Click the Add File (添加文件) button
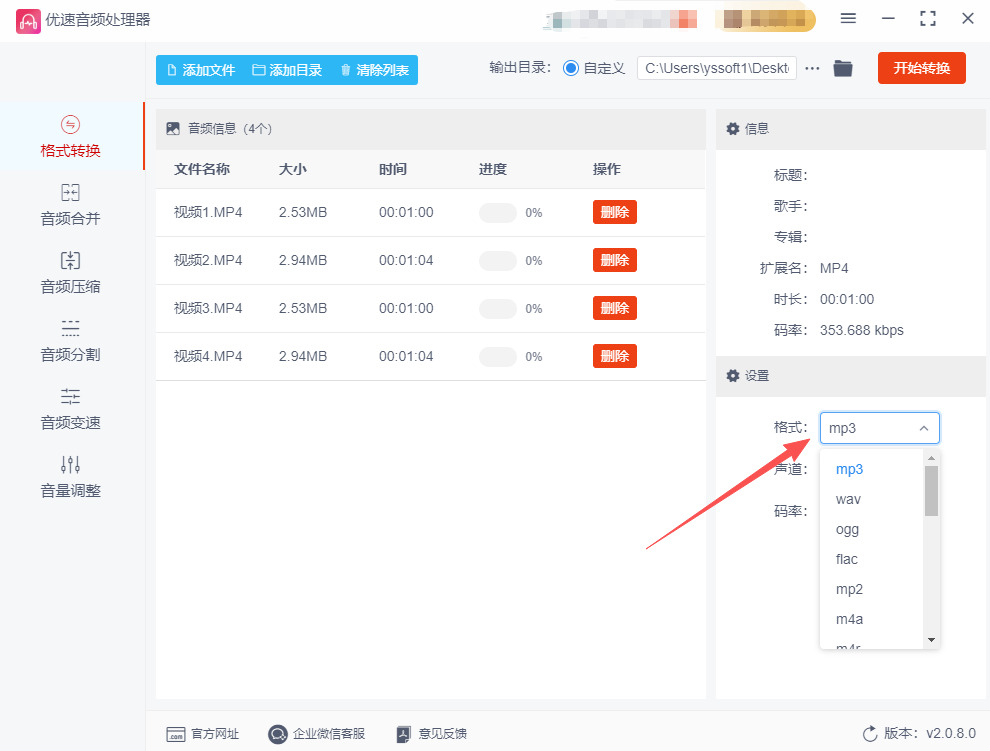Viewport: 990px width, 751px height. click(201, 70)
